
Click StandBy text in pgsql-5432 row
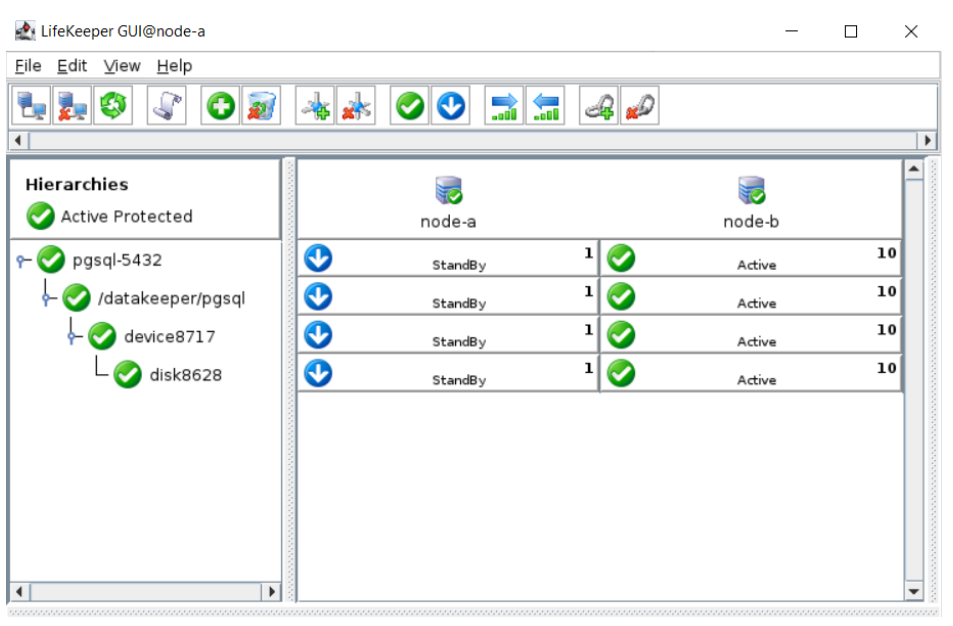tap(459, 265)
